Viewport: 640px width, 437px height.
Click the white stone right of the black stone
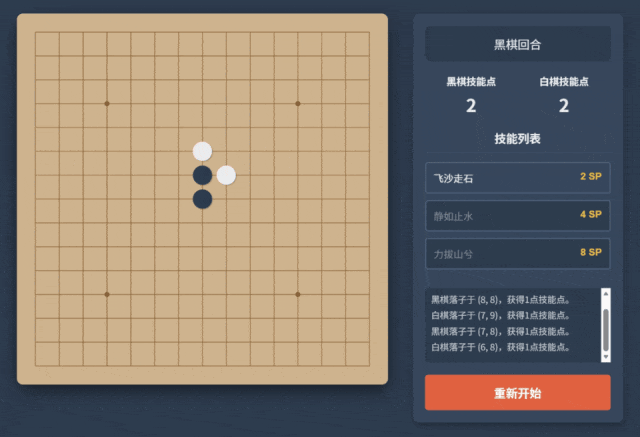[226, 175]
